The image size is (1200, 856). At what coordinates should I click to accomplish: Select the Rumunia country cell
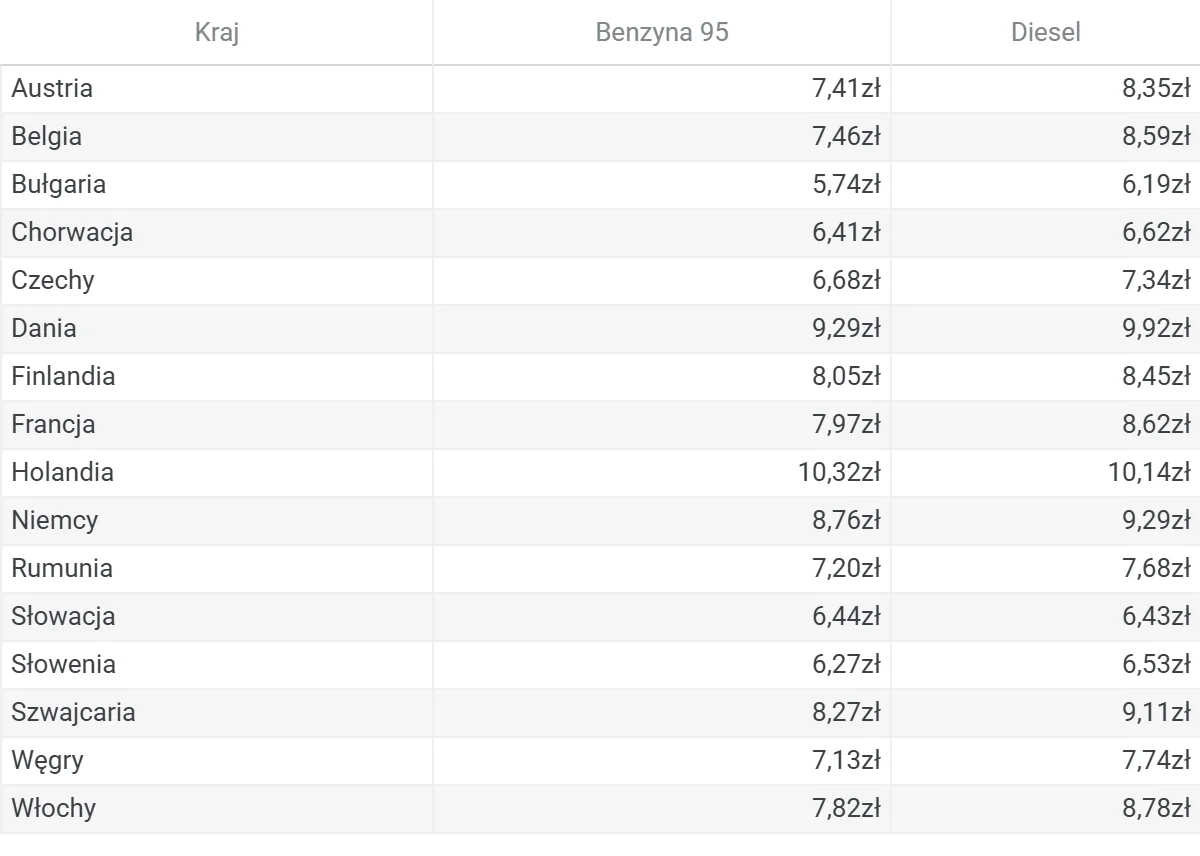pos(217,569)
